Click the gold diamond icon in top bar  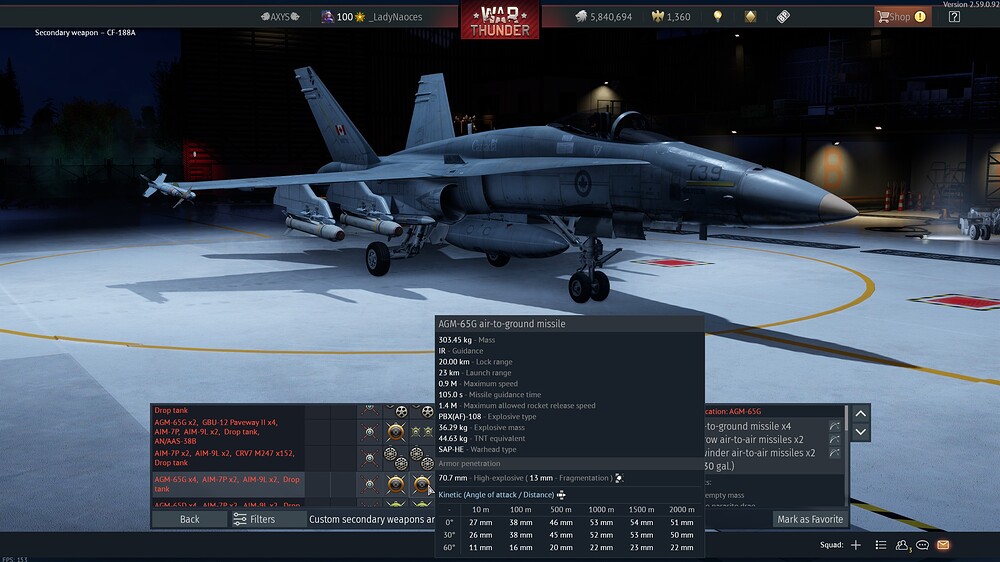(x=750, y=17)
